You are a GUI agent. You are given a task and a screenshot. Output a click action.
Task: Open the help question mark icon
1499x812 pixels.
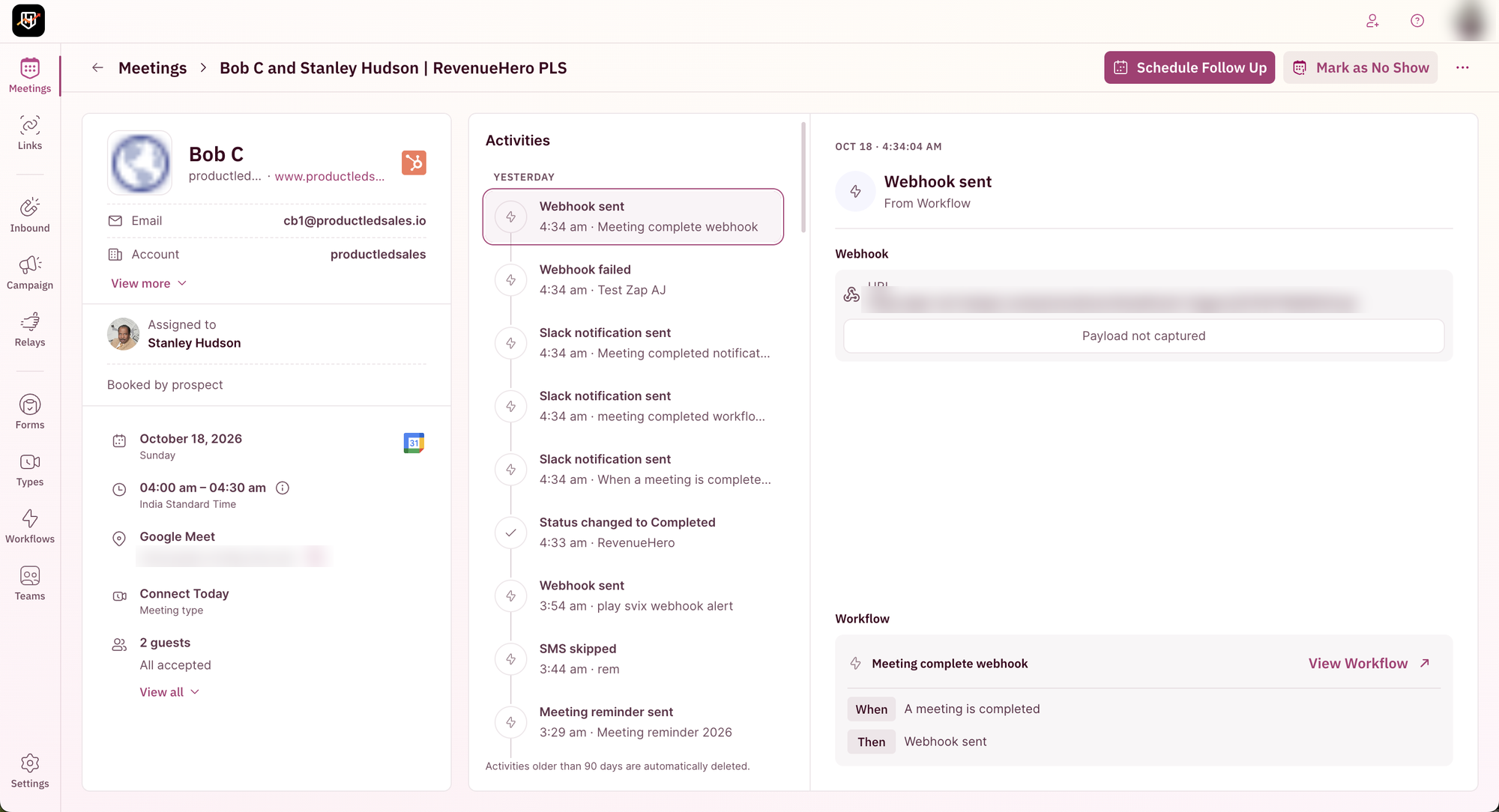[1417, 21]
